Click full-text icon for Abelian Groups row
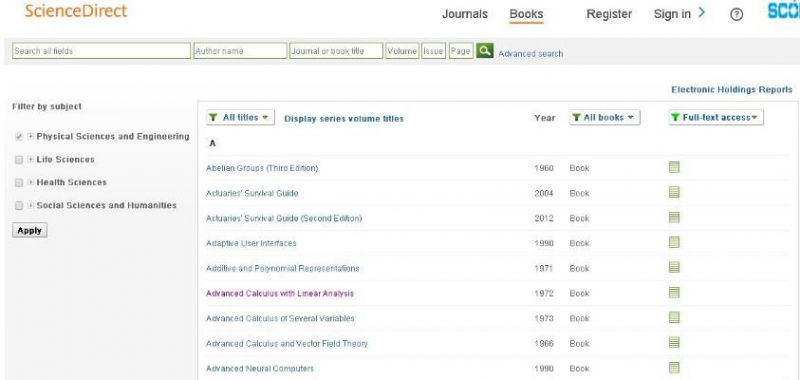Image resolution: width=800 pixels, height=380 pixels. coord(674,167)
